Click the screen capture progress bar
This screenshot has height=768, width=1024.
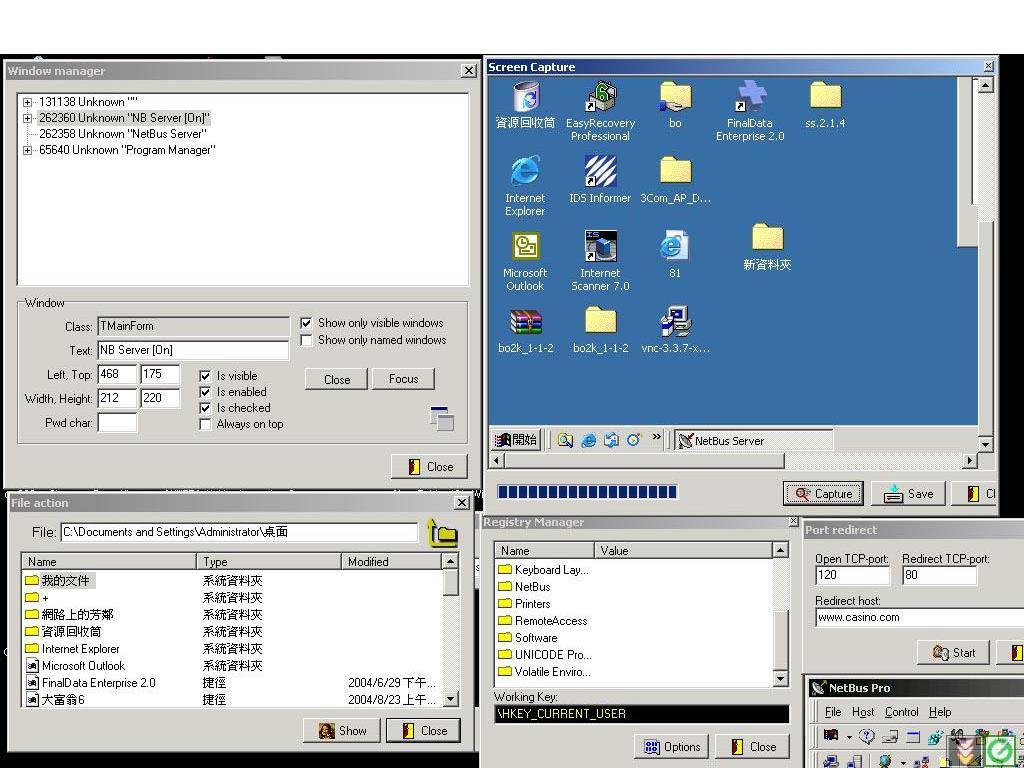[587, 491]
